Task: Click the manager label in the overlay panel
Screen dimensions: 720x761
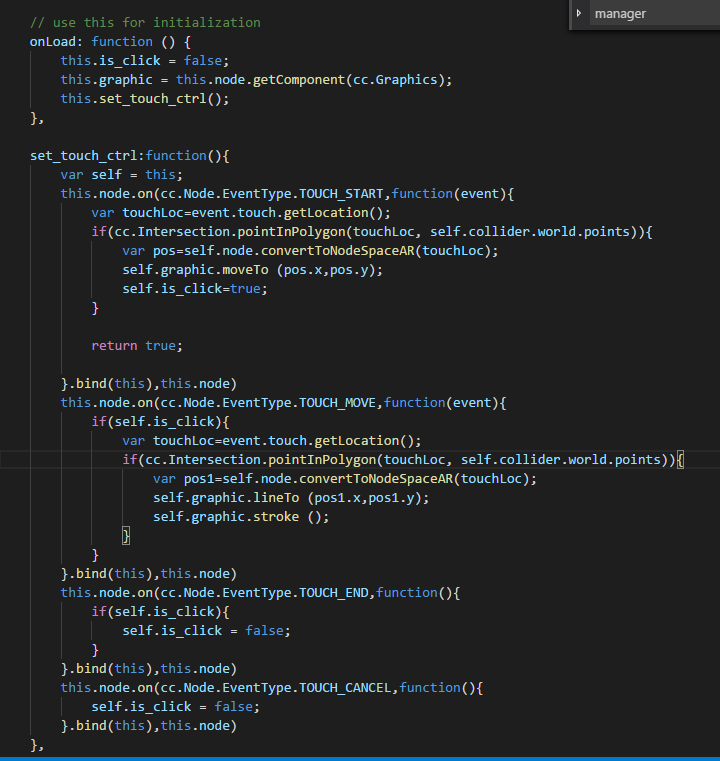Action: pos(620,14)
